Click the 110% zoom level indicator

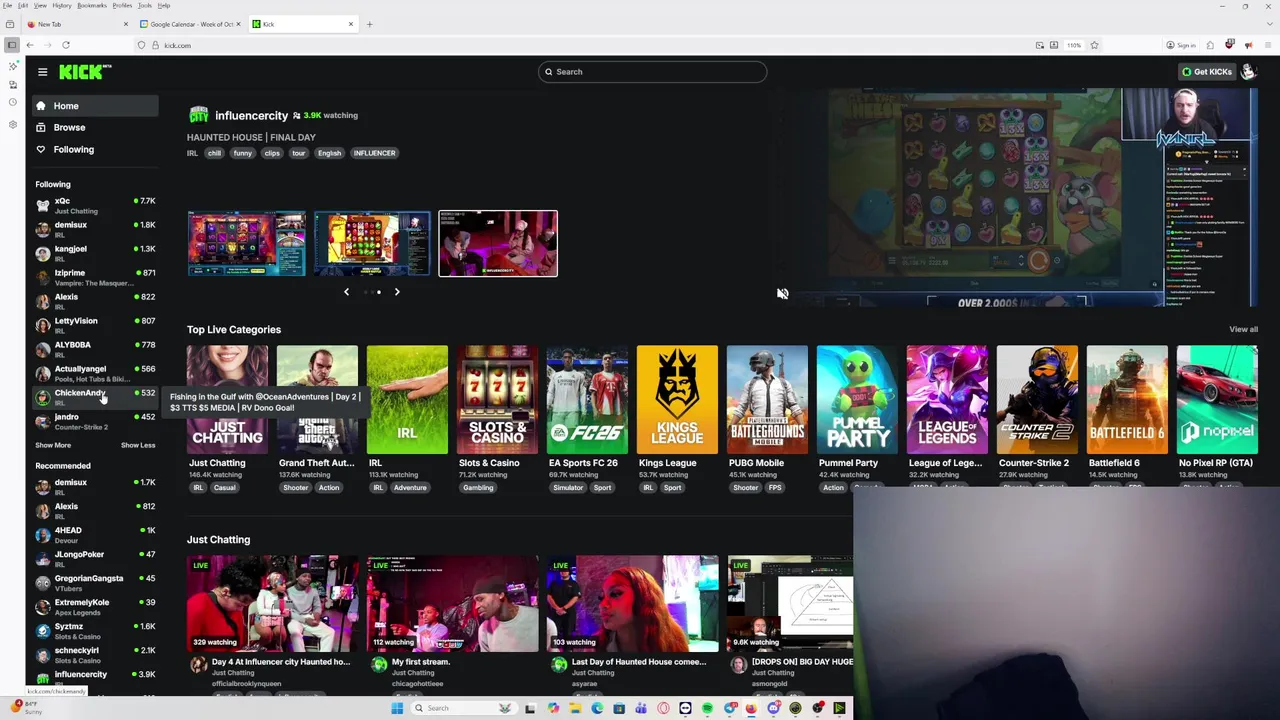tap(1074, 45)
